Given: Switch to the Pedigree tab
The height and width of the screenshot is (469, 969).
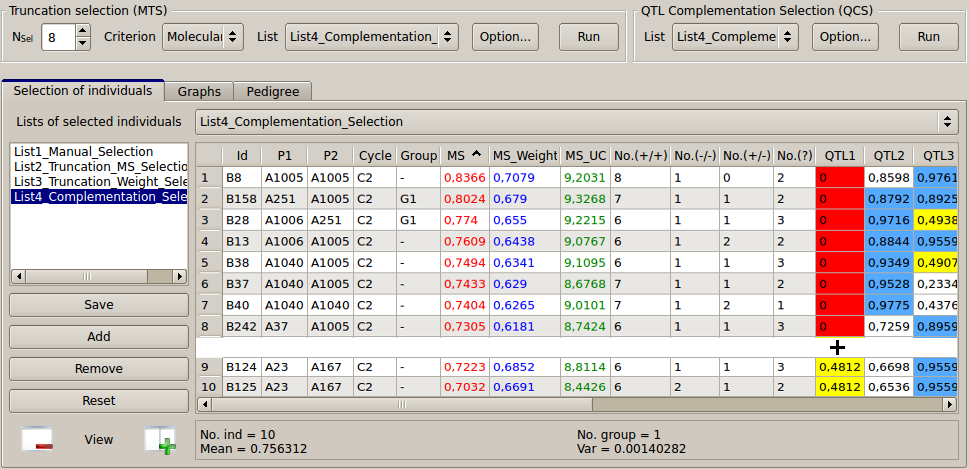Looking at the screenshot, I should click(x=273, y=91).
